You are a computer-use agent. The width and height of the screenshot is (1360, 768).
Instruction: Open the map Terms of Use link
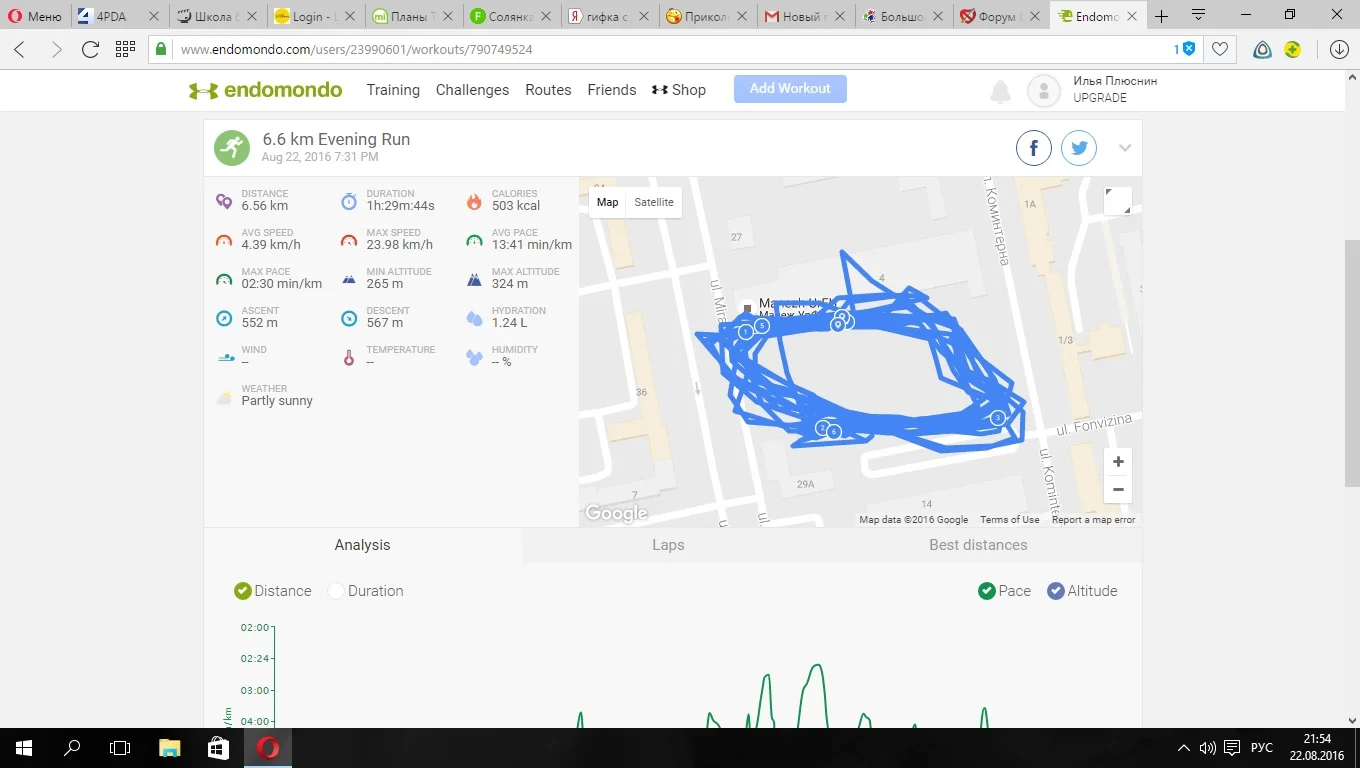coord(1010,520)
